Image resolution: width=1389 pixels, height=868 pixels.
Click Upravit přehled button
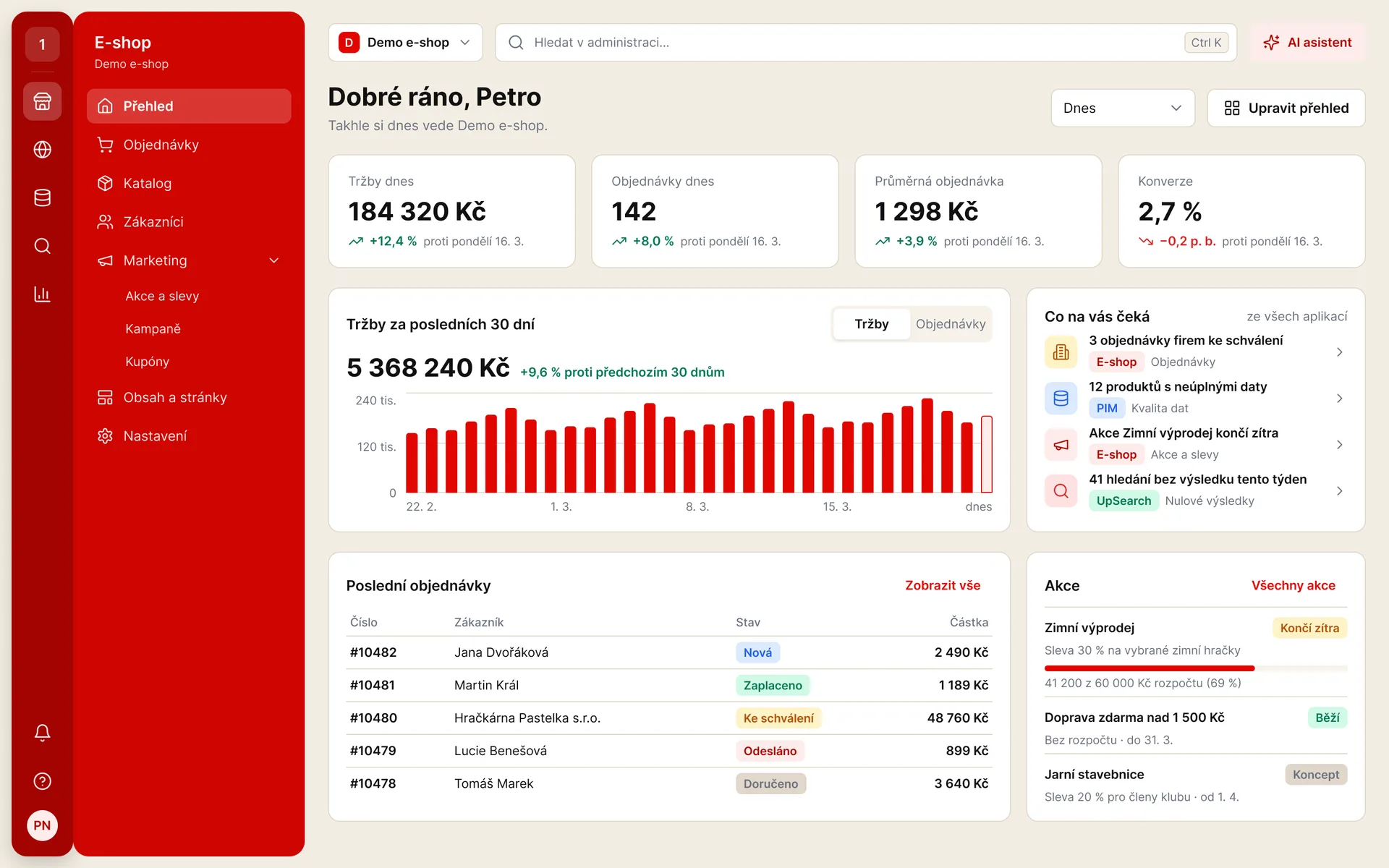tap(1286, 108)
